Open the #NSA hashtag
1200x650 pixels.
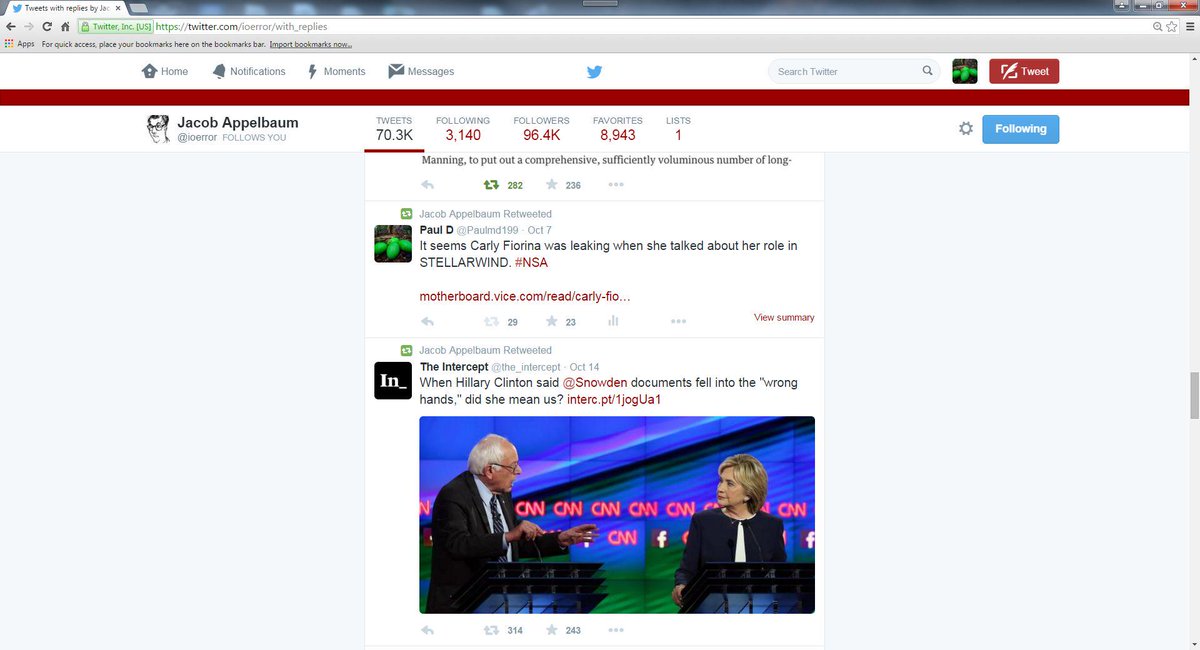(x=532, y=262)
